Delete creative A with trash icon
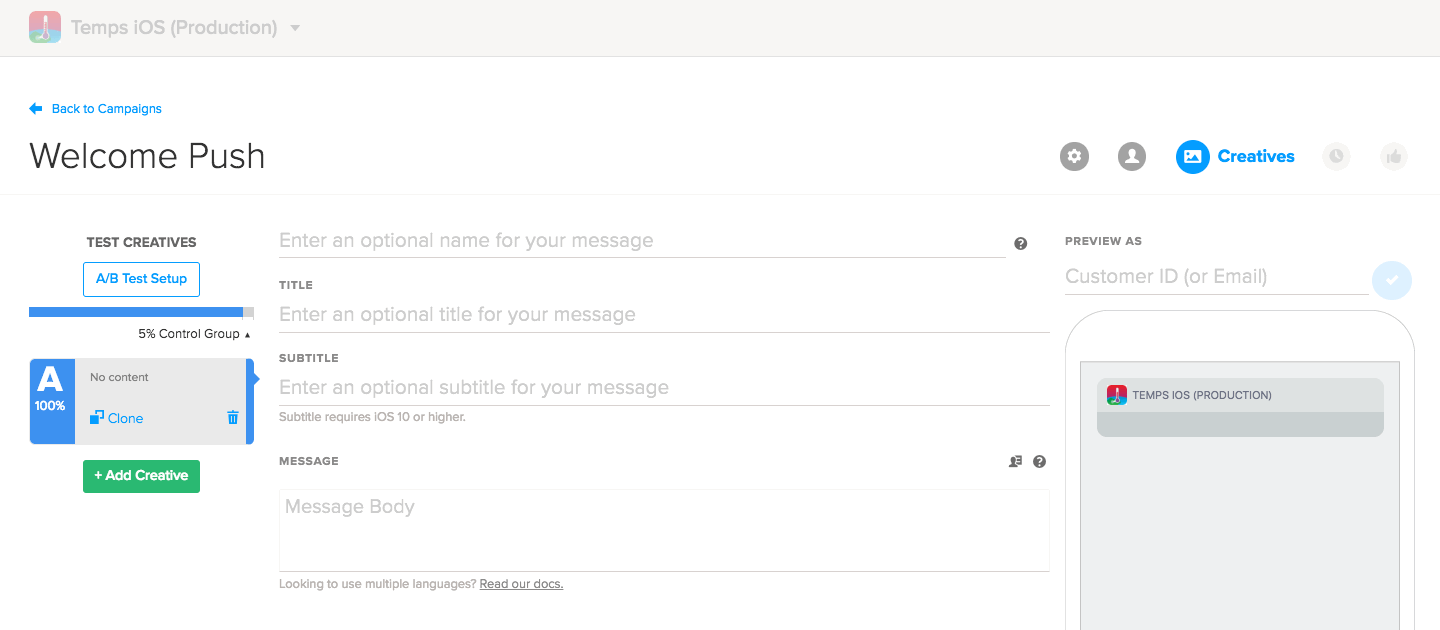Viewport: 1440px width, 630px height. point(233,418)
